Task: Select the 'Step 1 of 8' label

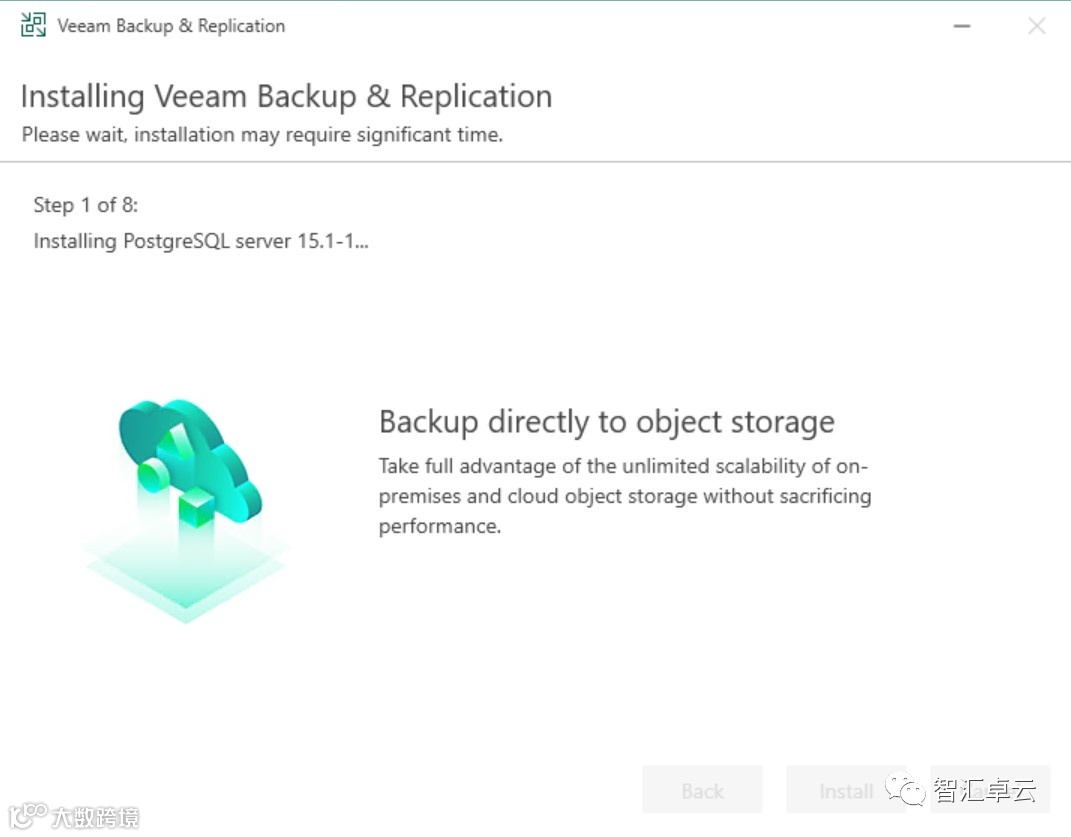Action: pos(86,205)
